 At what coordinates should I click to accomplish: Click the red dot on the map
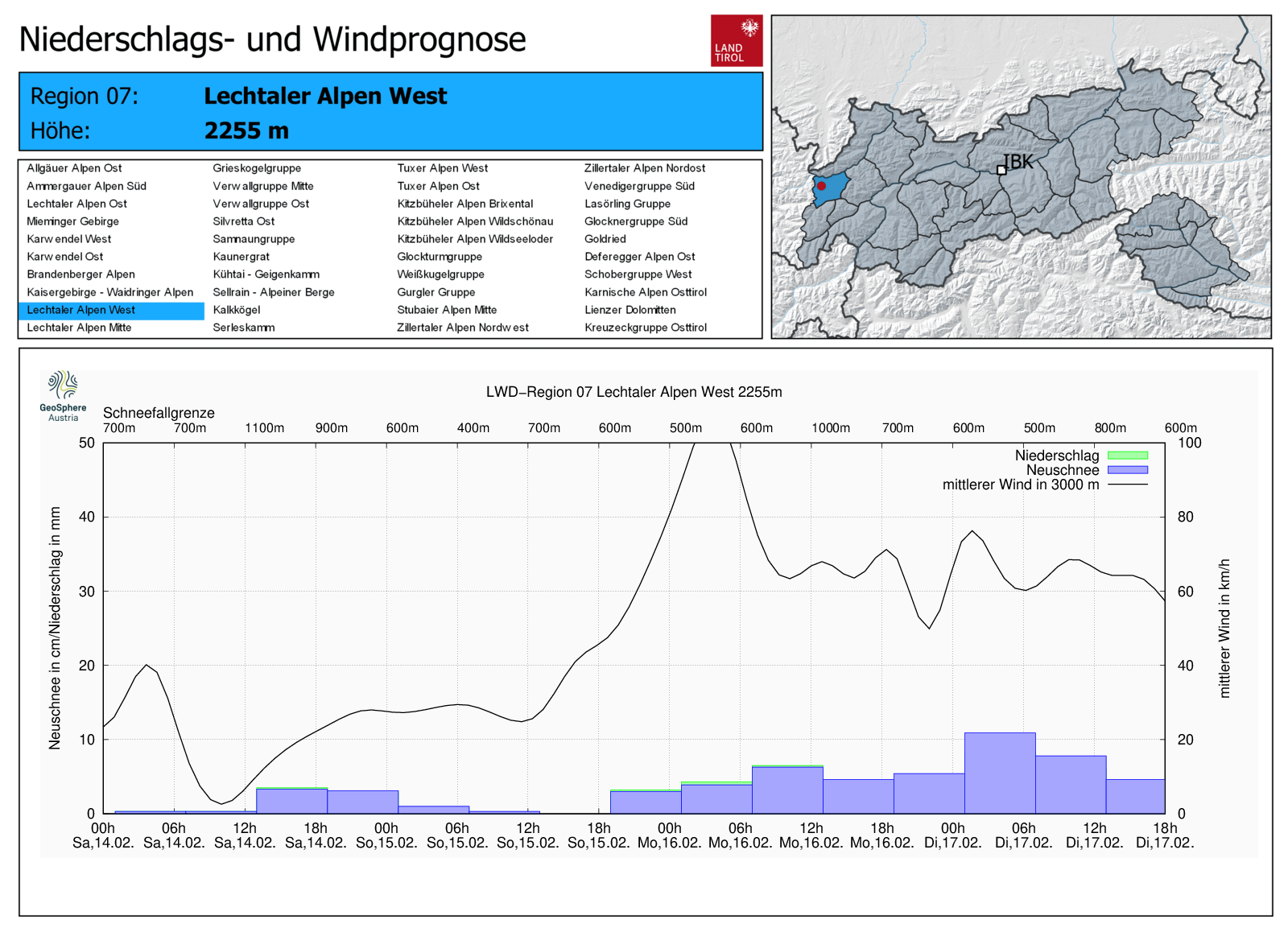tap(821, 186)
